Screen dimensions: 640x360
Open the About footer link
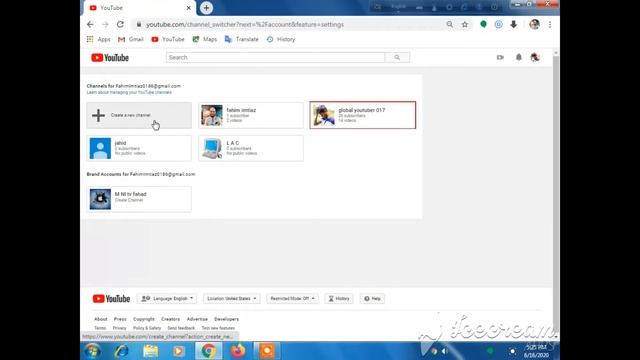click(100, 319)
